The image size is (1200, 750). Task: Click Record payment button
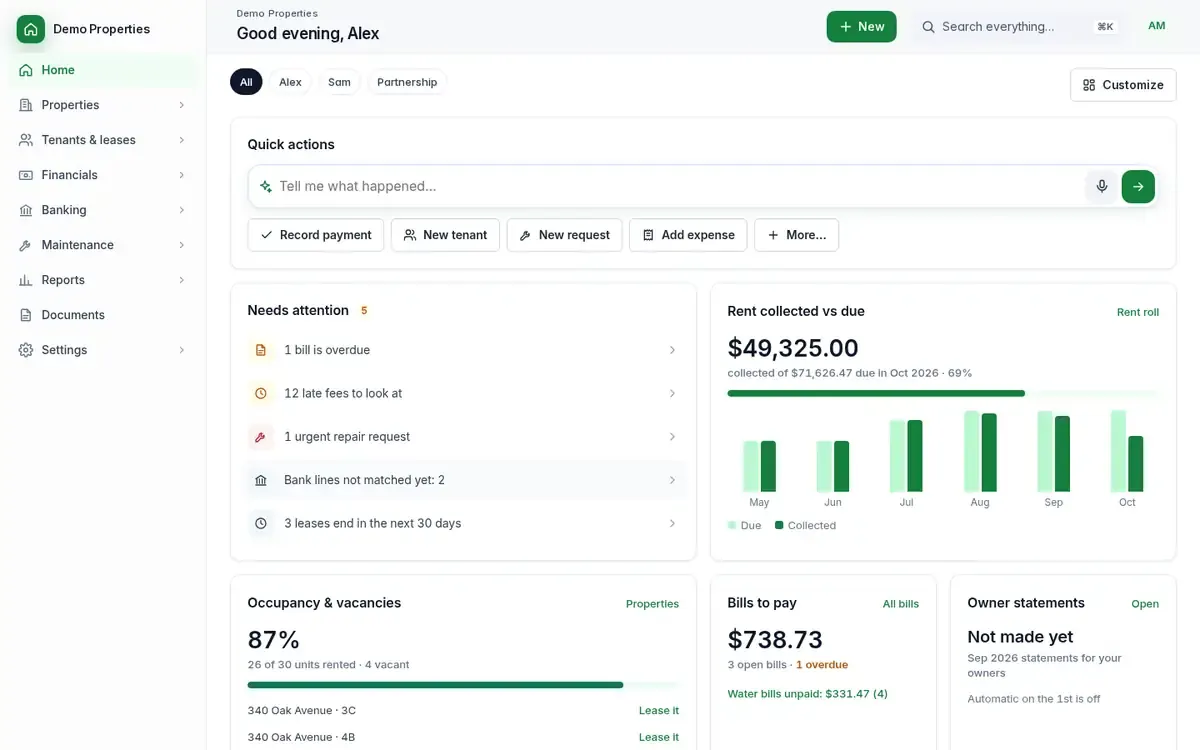coord(316,235)
